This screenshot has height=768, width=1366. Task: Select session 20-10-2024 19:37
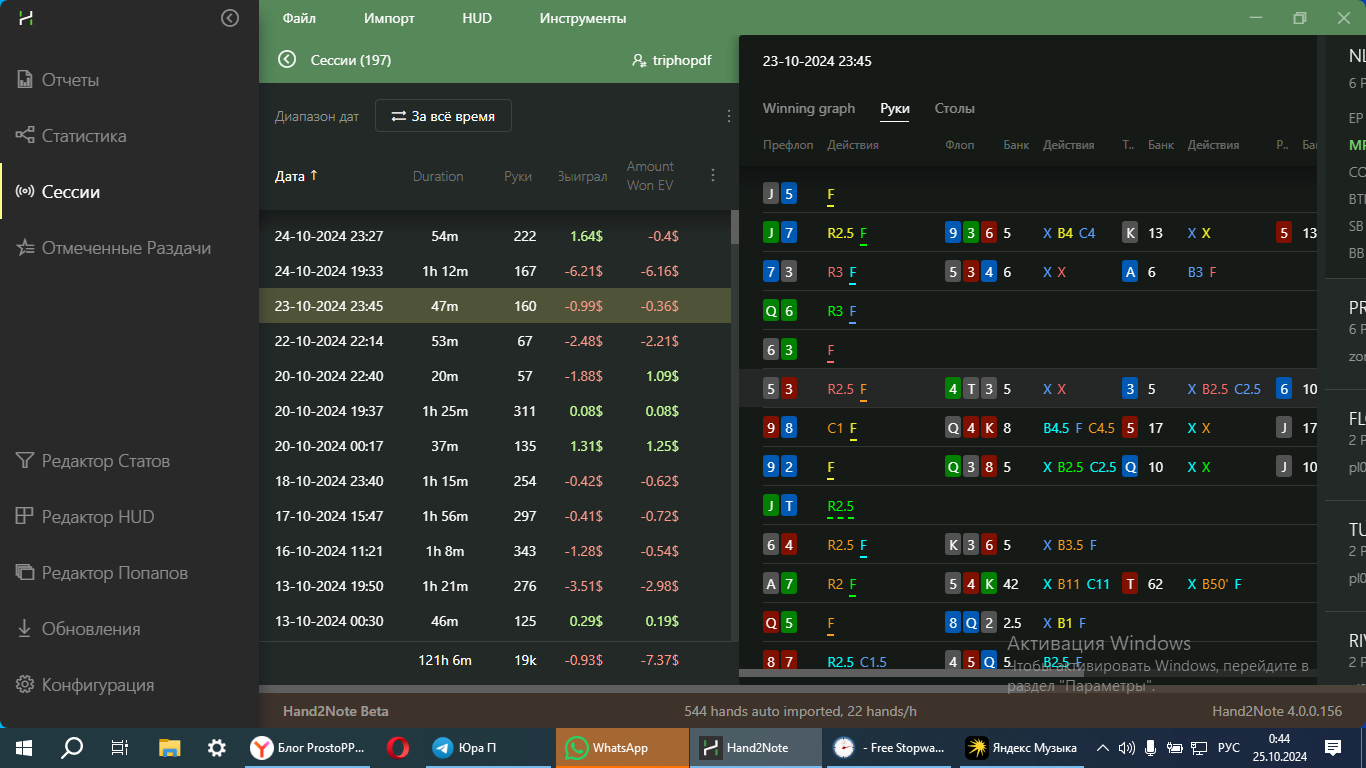coord(495,411)
